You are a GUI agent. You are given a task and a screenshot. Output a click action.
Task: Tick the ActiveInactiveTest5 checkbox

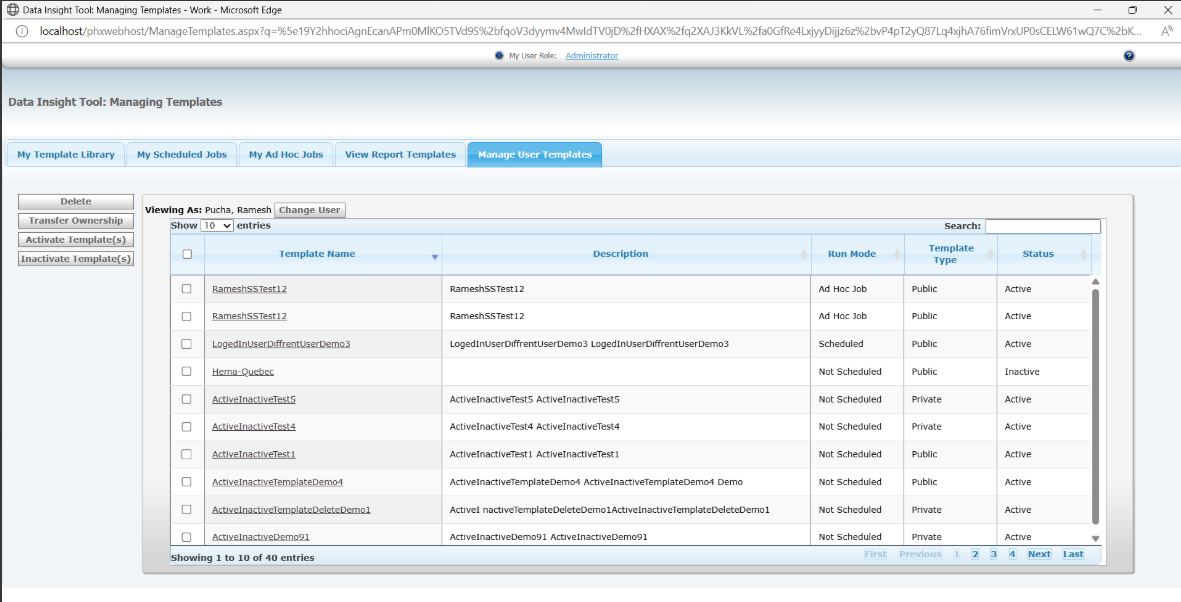(x=187, y=399)
